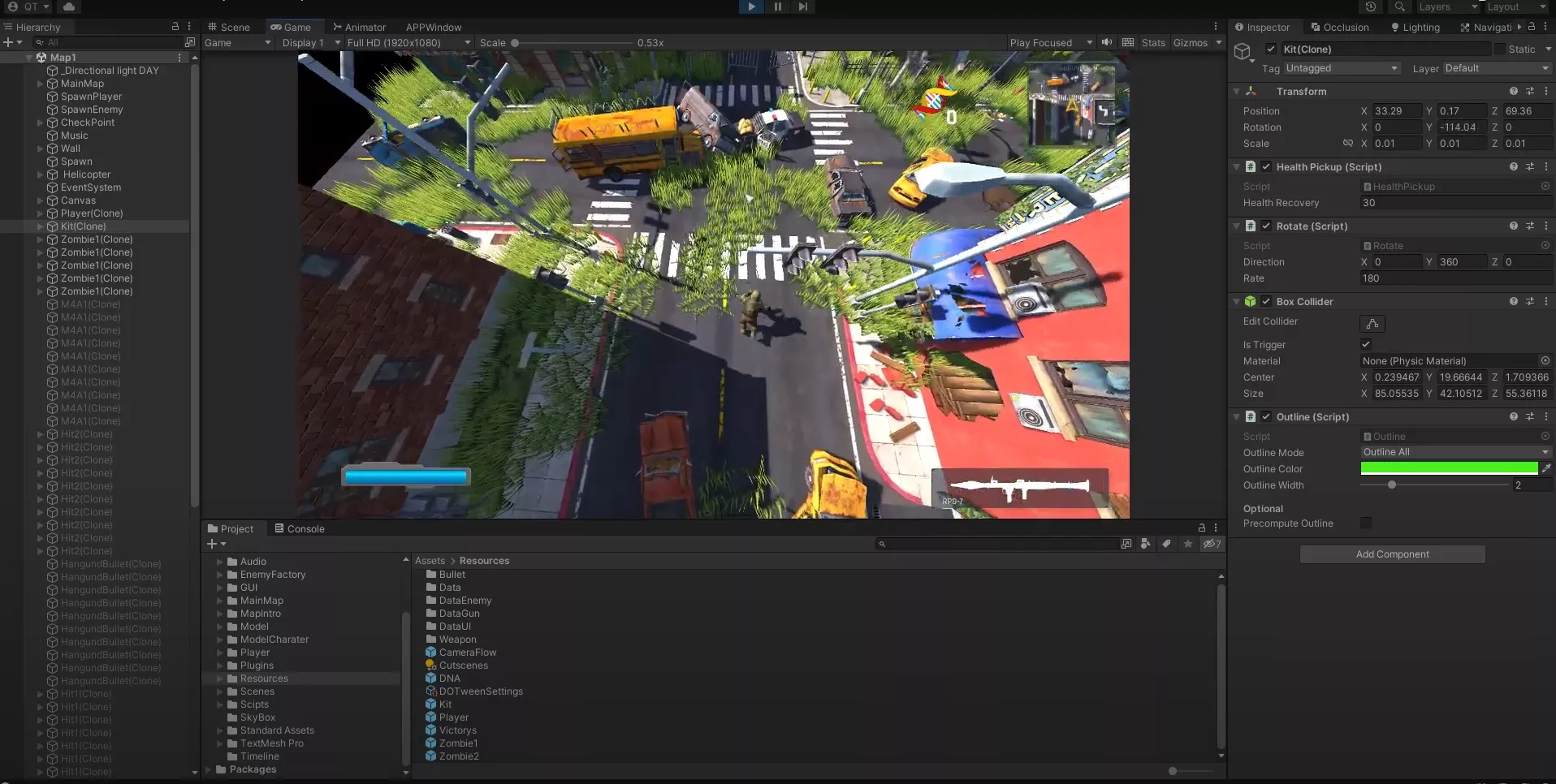Expand the MainMap hierarchy item
1556x784 pixels.
(x=40, y=84)
